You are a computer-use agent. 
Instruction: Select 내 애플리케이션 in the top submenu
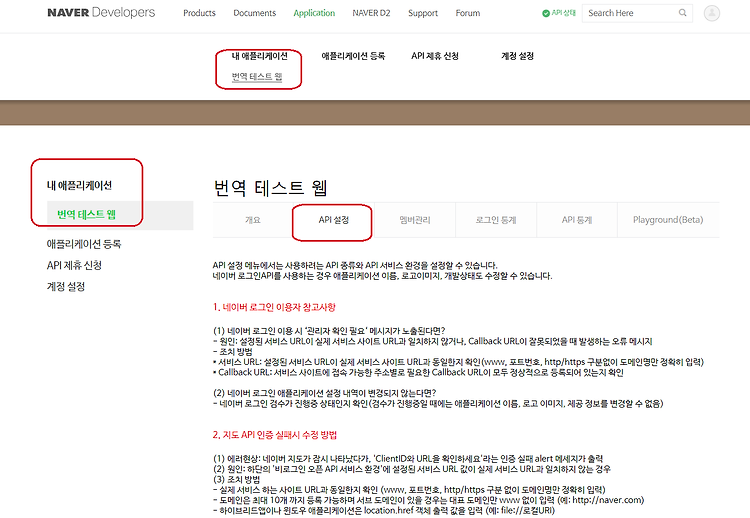260,56
